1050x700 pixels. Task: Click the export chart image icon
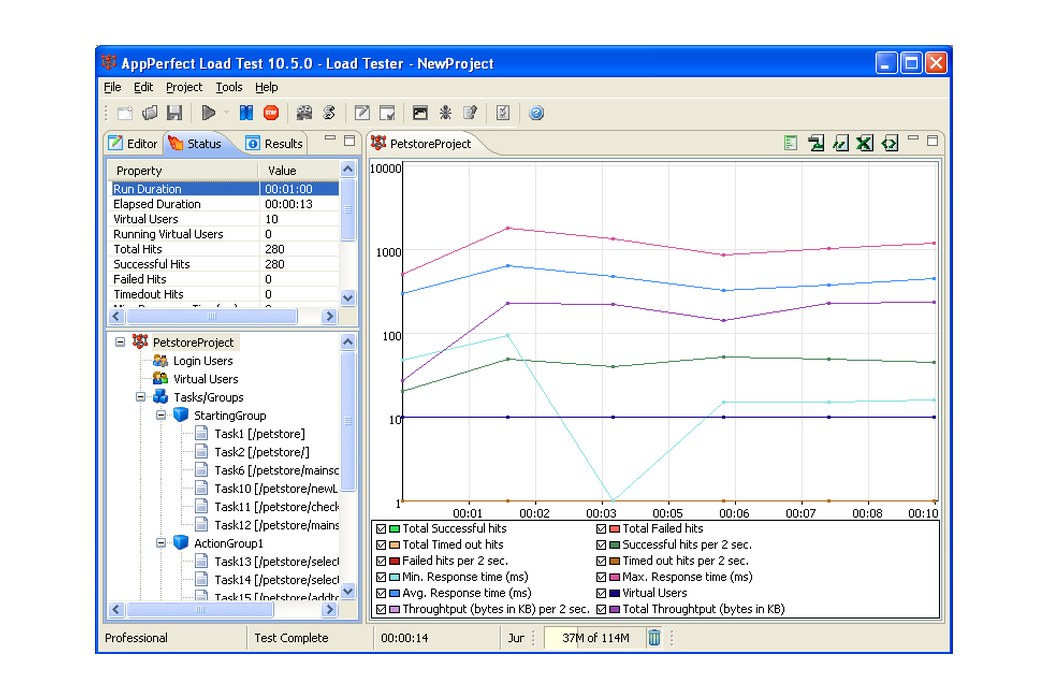pos(816,143)
